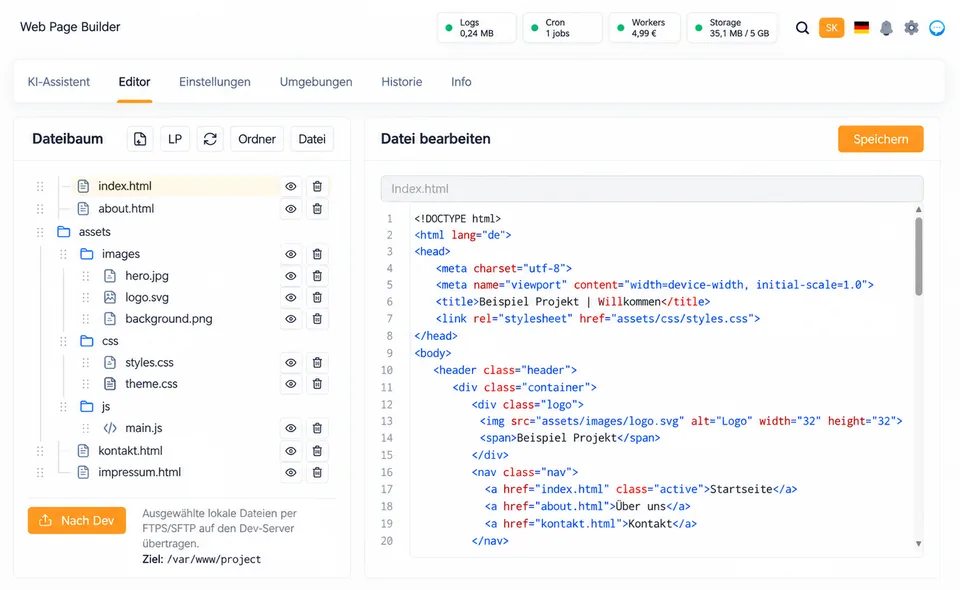The height and width of the screenshot is (590, 960).
Task: Open the Info tab
Action: tap(461, 82)
